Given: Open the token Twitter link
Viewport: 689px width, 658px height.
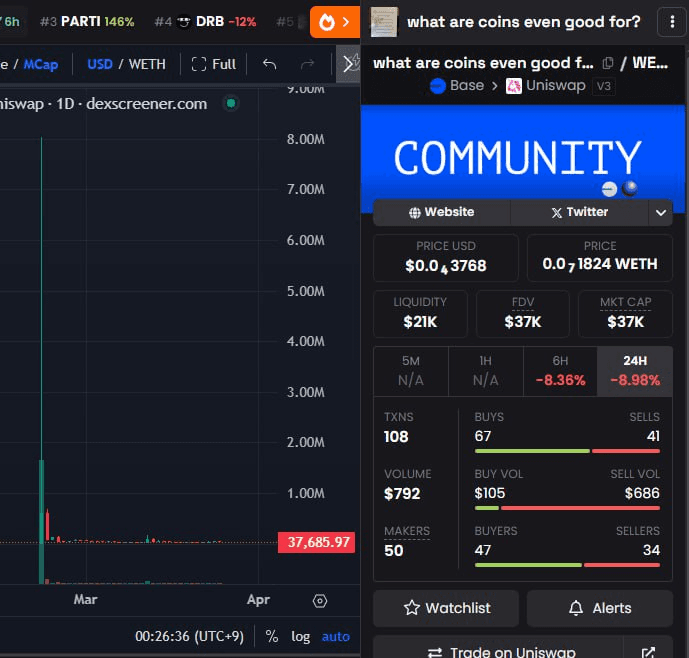Looking at the screenshot, I should click(x=580, y=212).
